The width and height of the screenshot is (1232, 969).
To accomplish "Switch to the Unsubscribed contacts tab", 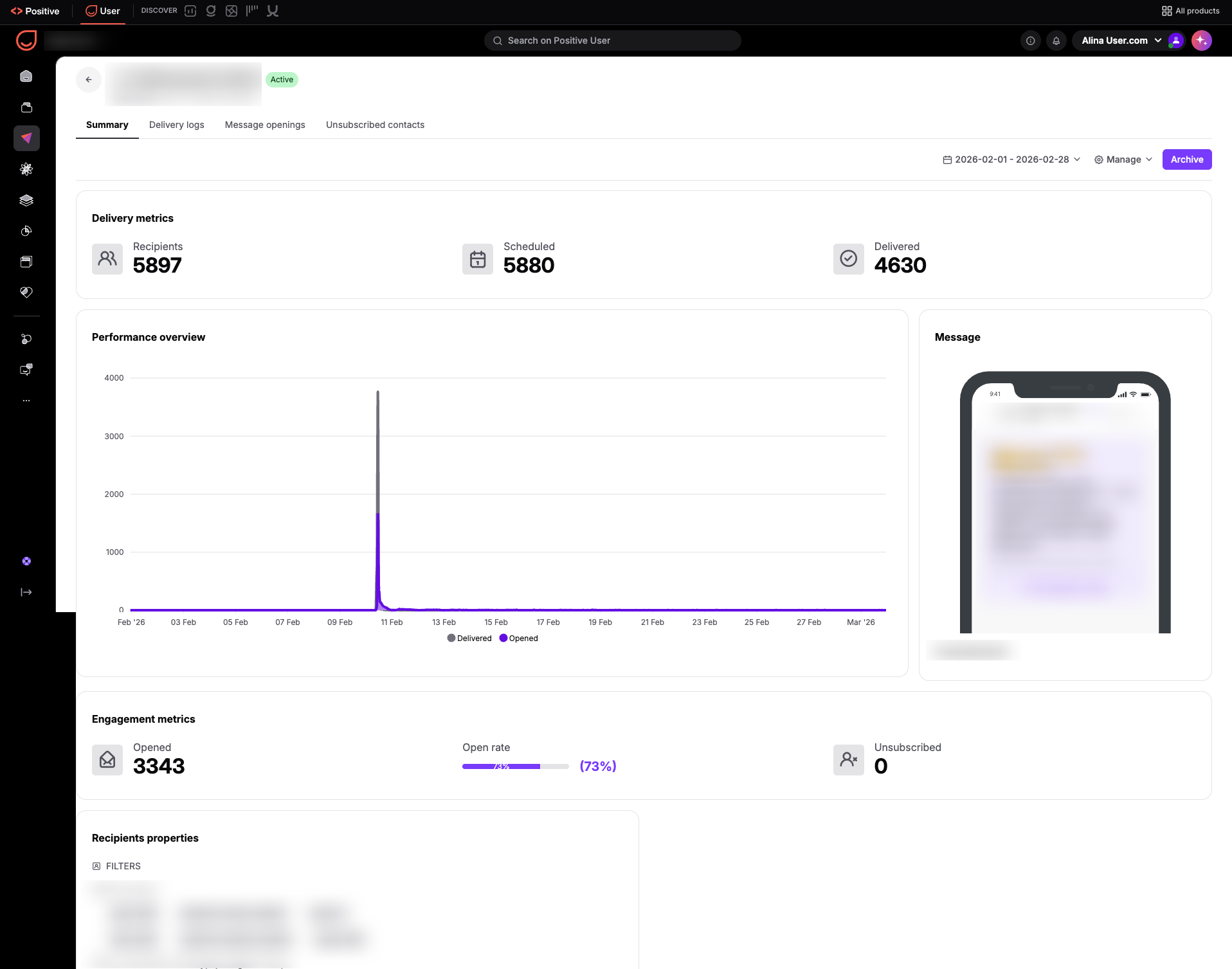I will [x=375, y=125].
